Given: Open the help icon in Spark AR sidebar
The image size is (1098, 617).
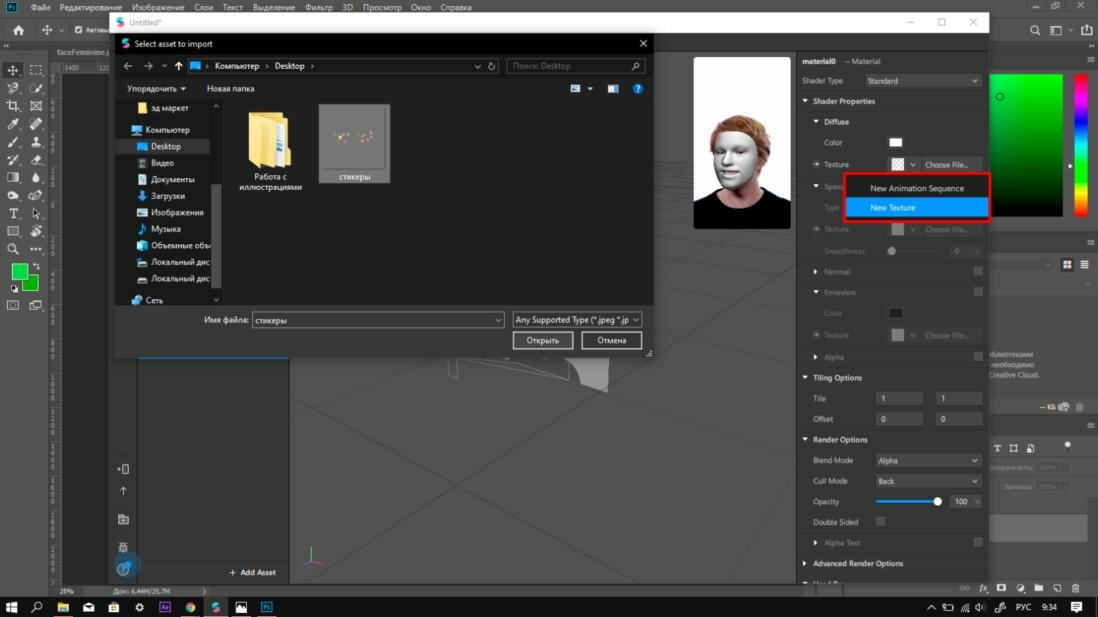Looking at the screenshot, I should tap(123, 569).
